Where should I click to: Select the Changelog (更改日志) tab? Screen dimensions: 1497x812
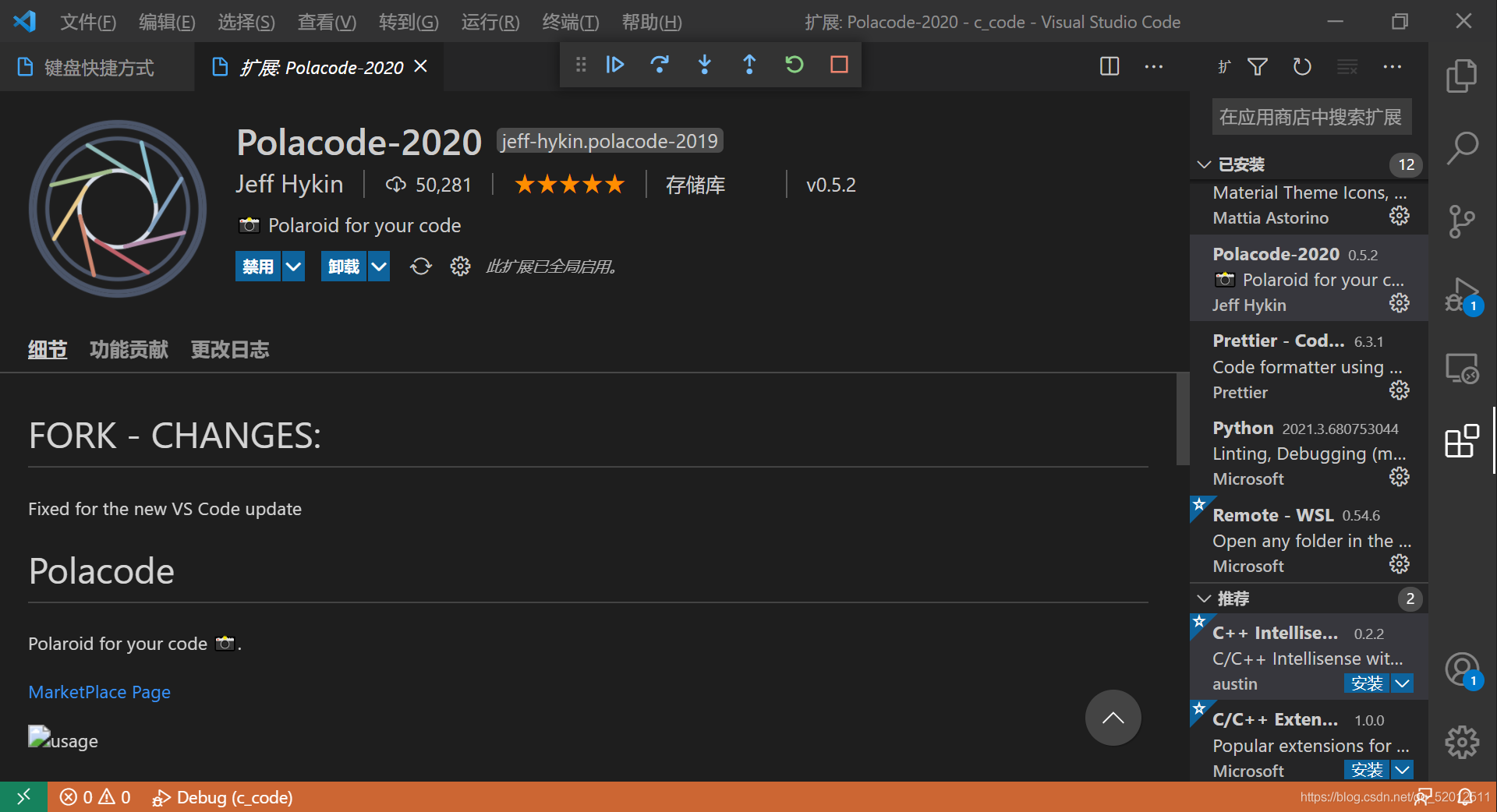[x=230, y=349]
